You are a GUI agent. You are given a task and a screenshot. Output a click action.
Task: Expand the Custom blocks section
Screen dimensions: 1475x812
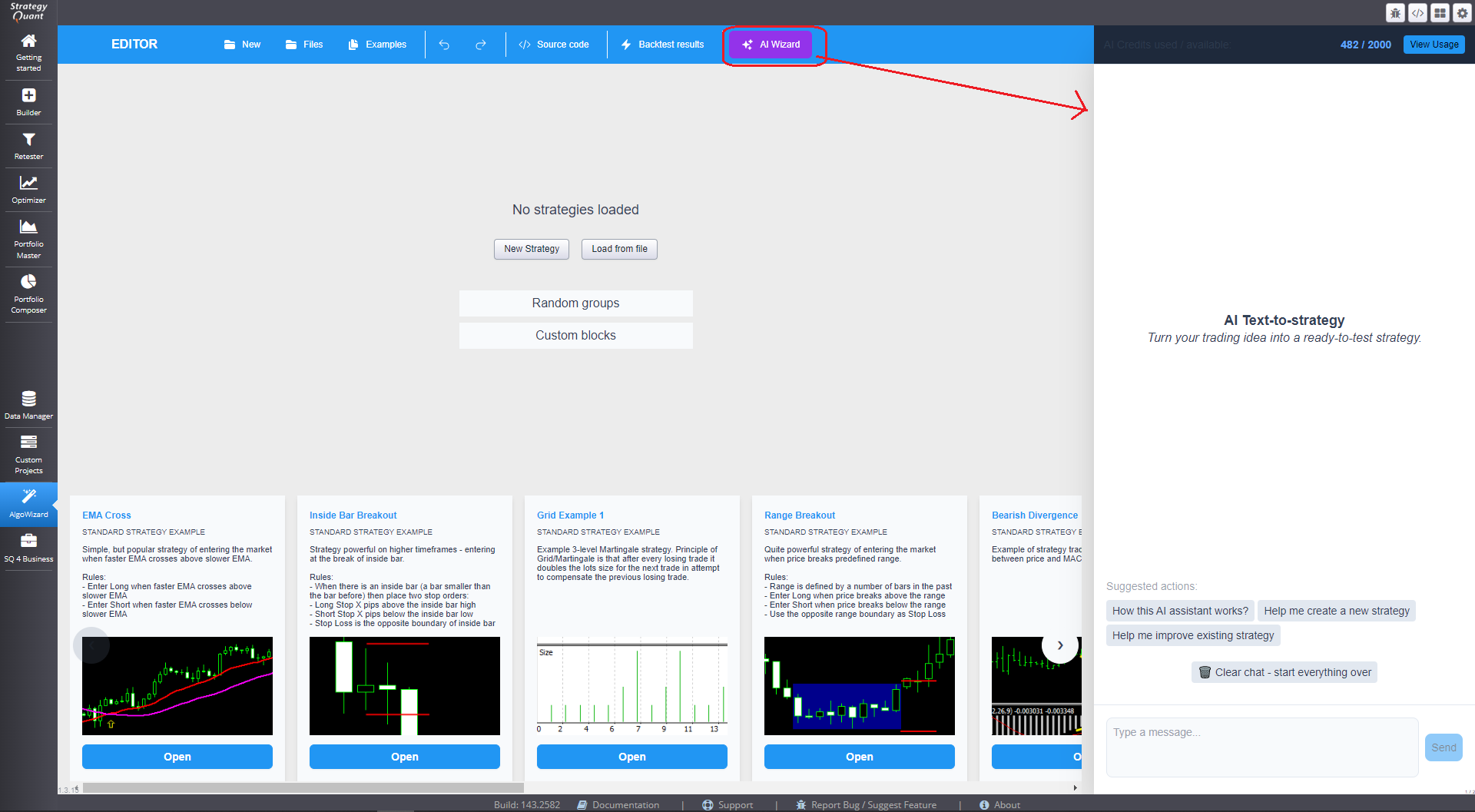[x=575, y=336]
